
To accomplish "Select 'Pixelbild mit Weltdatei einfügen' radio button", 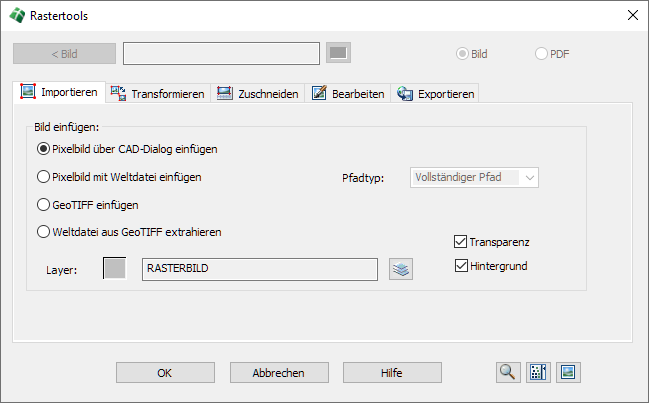I will click(x=43, y=177).
